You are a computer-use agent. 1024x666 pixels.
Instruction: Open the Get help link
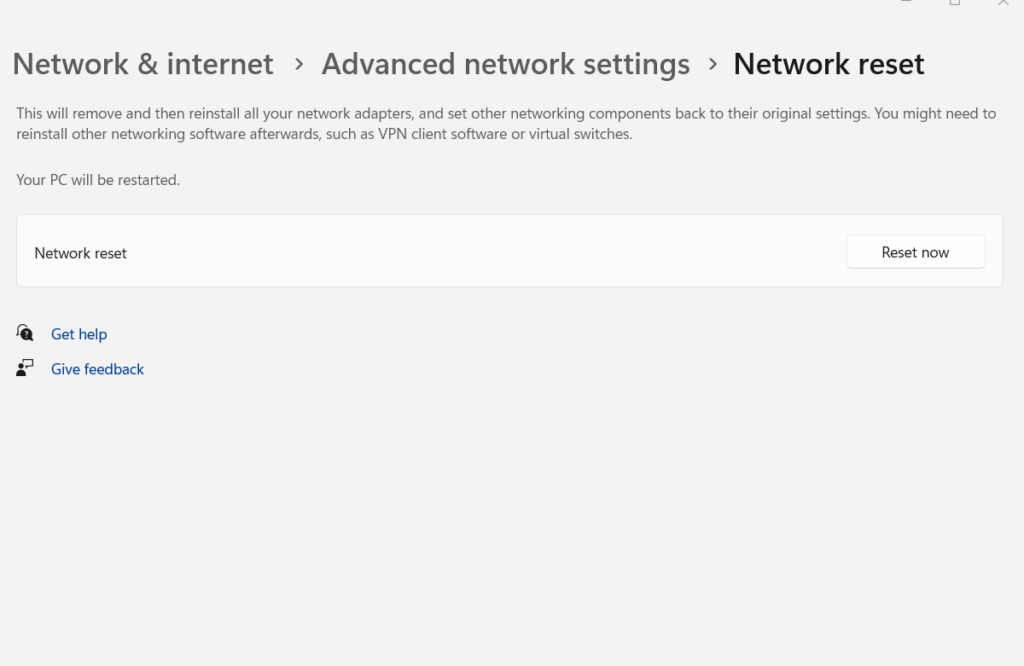pyautogui.click(x=79, y=333)
